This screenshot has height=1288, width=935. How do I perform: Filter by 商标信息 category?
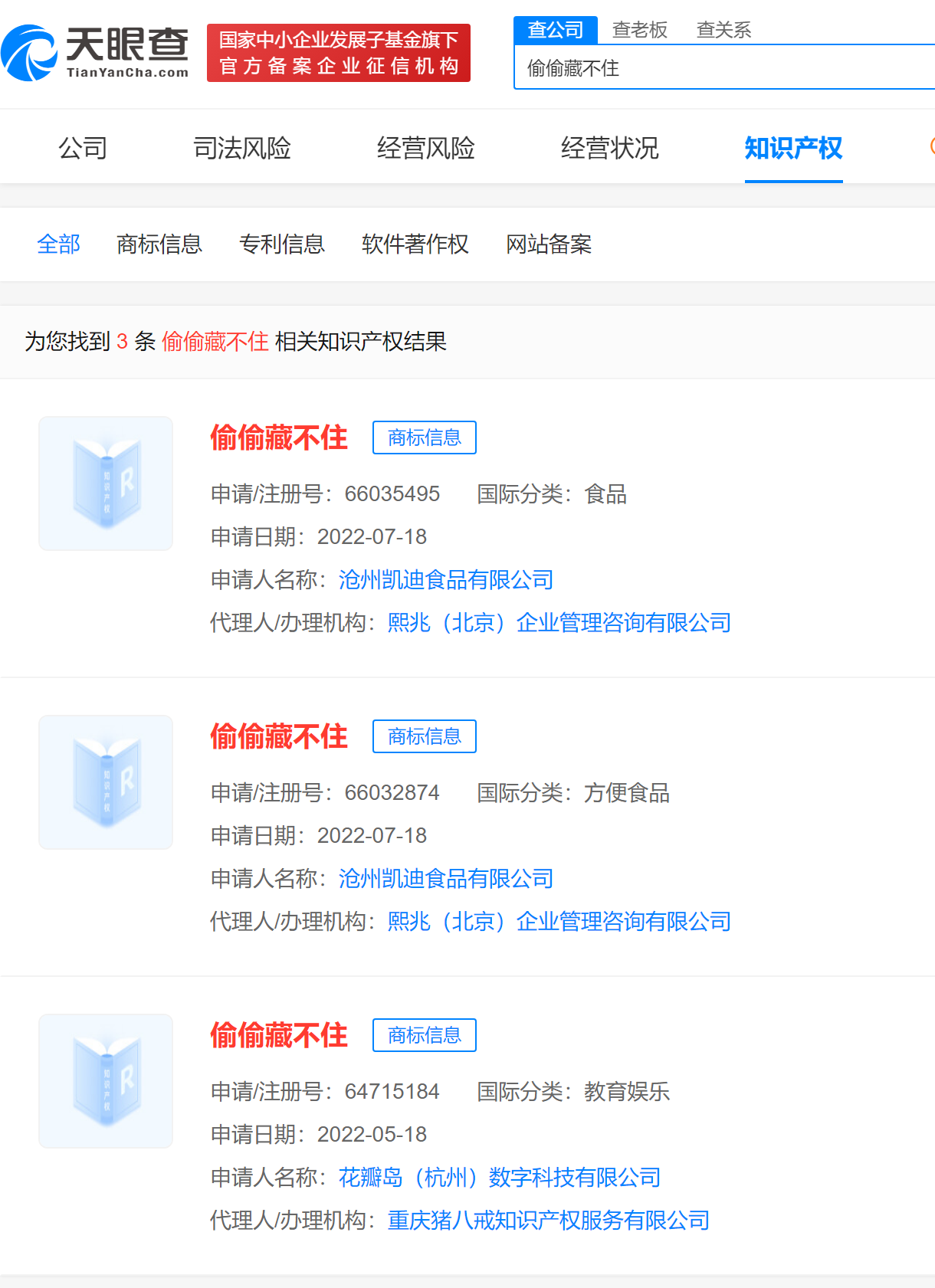point(159,244)
